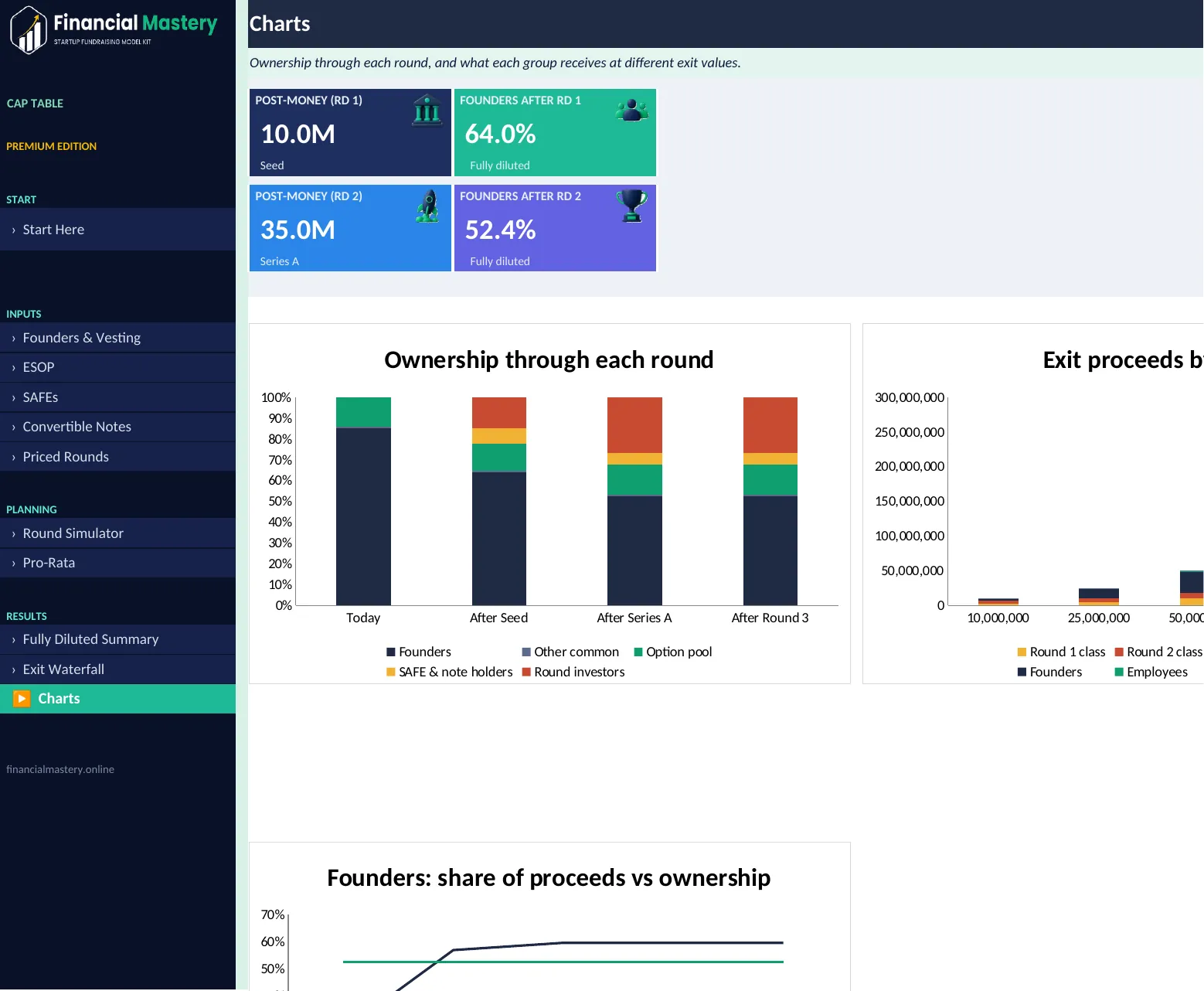Viewport: 1204px width, 991px height.
Task: Select the After Seed stacked bar
Action: click(x=499, y=502)
